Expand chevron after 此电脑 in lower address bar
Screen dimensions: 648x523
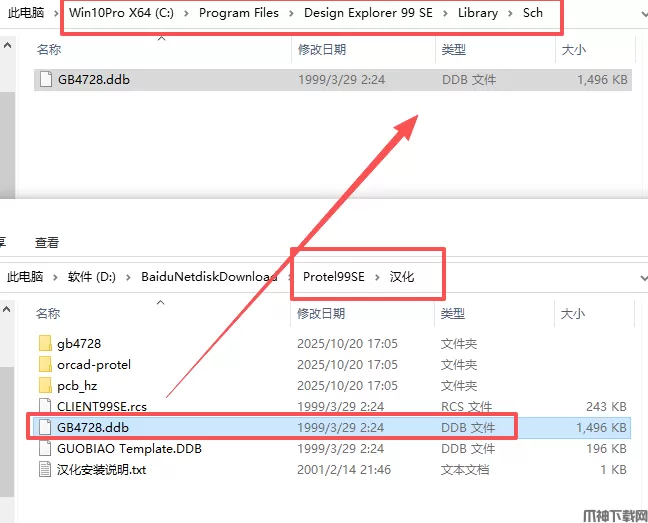(x=55, y=277)
